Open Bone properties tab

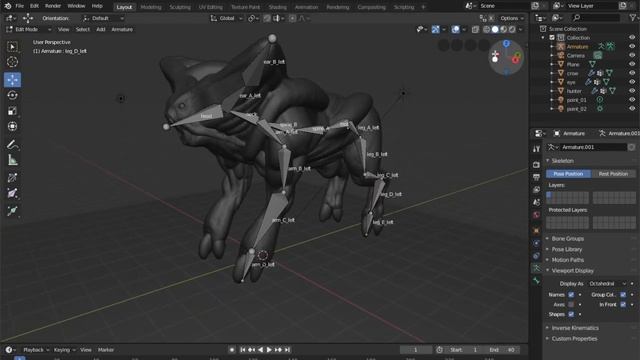[x=536, y=281]
